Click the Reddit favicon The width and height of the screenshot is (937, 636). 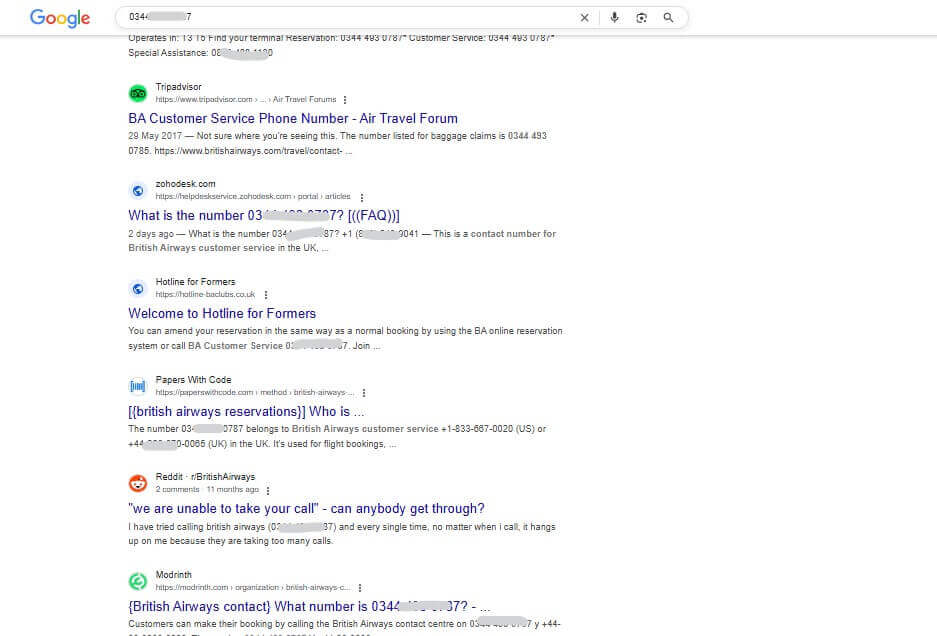pyautogui.click(x=138, y=483)
